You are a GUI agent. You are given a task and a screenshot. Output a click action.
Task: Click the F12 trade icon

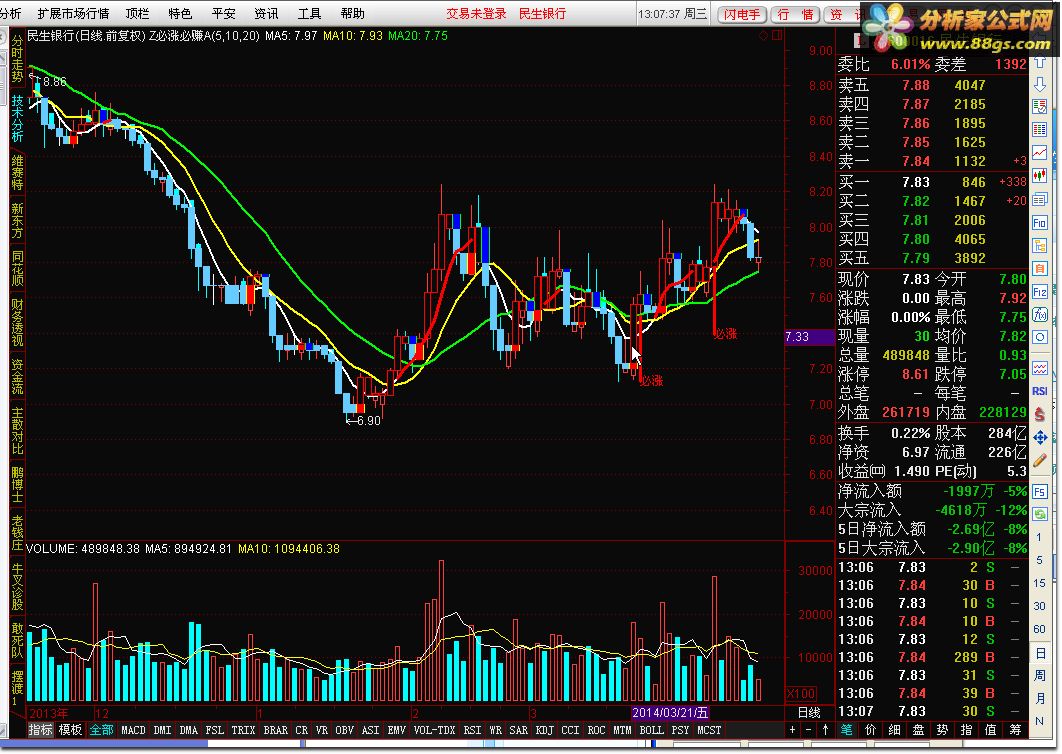1040,292
